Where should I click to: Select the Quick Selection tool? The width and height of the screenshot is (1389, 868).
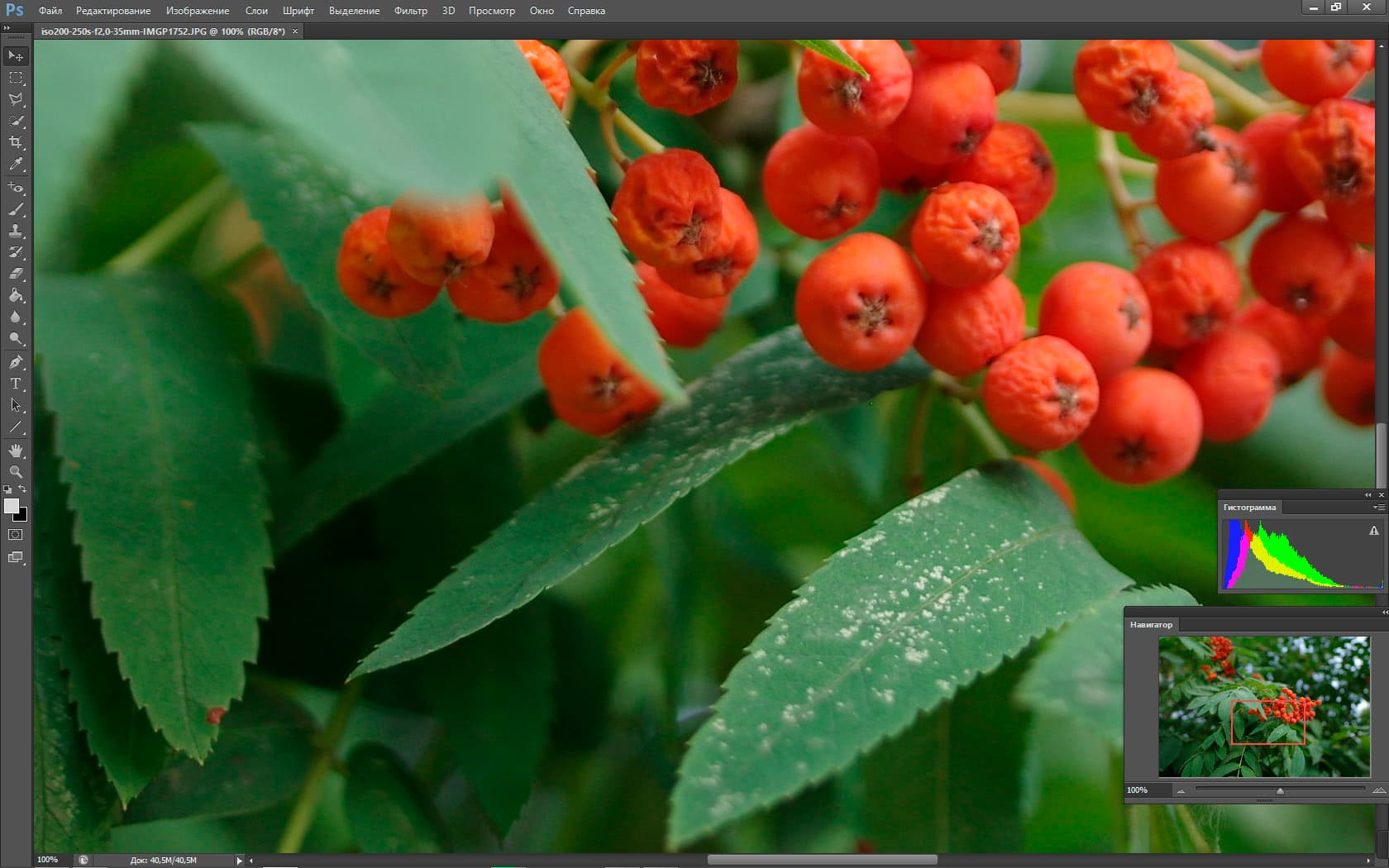(x=16, y=121)
